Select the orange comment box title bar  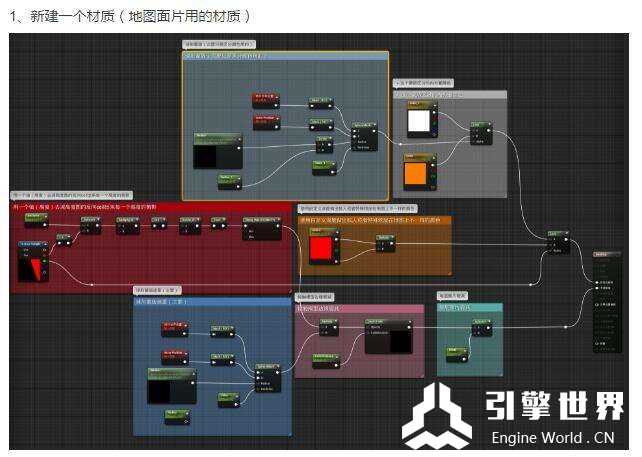(x=374, y=219)
